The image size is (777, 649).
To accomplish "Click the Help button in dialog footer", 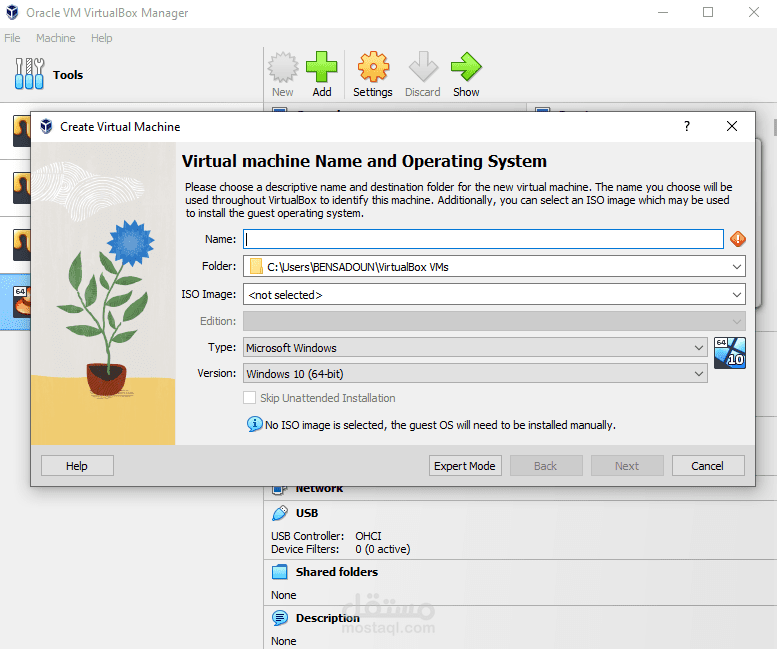I will pyautogui.click(x=77, y=466).
